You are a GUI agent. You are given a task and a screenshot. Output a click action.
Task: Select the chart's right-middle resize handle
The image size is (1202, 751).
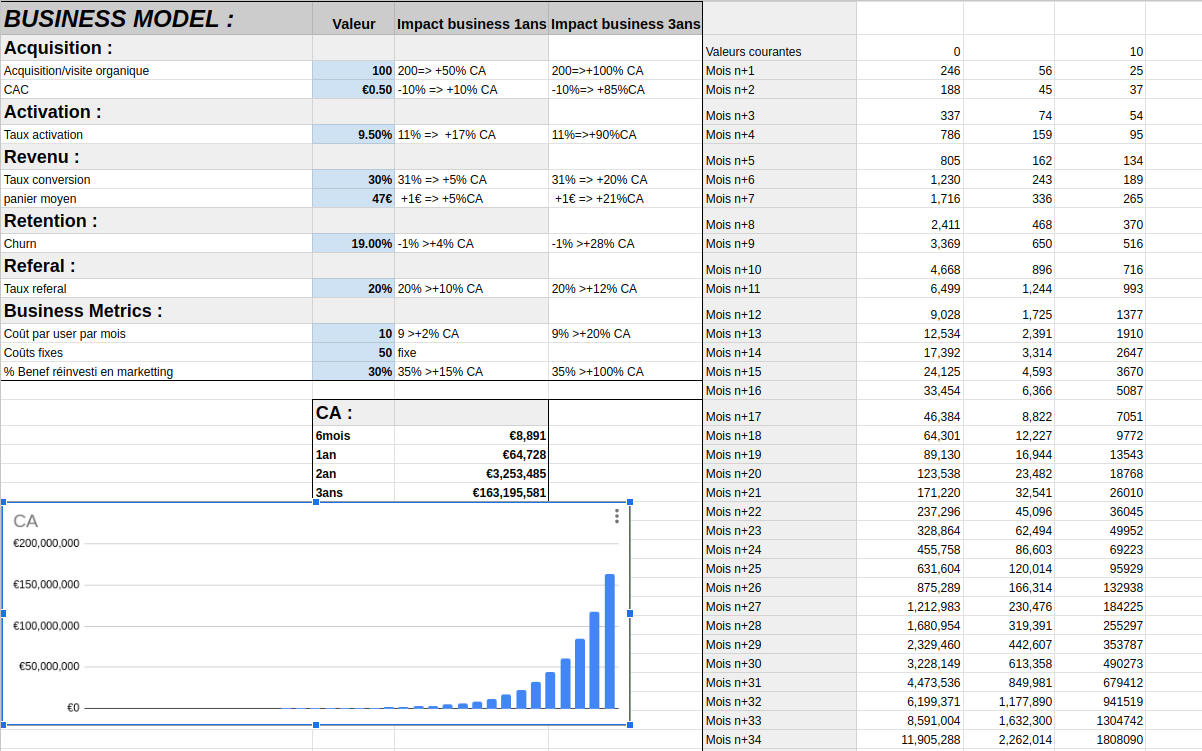point(630,613)
